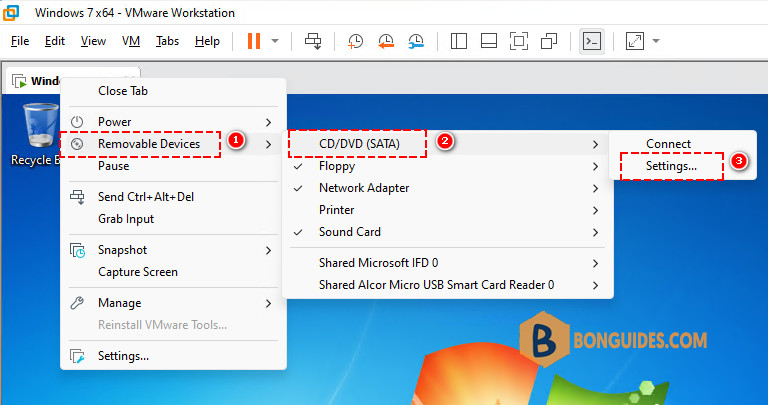
Task: Expand the Network Adapter submenu arrow
Action: (595, 189)
